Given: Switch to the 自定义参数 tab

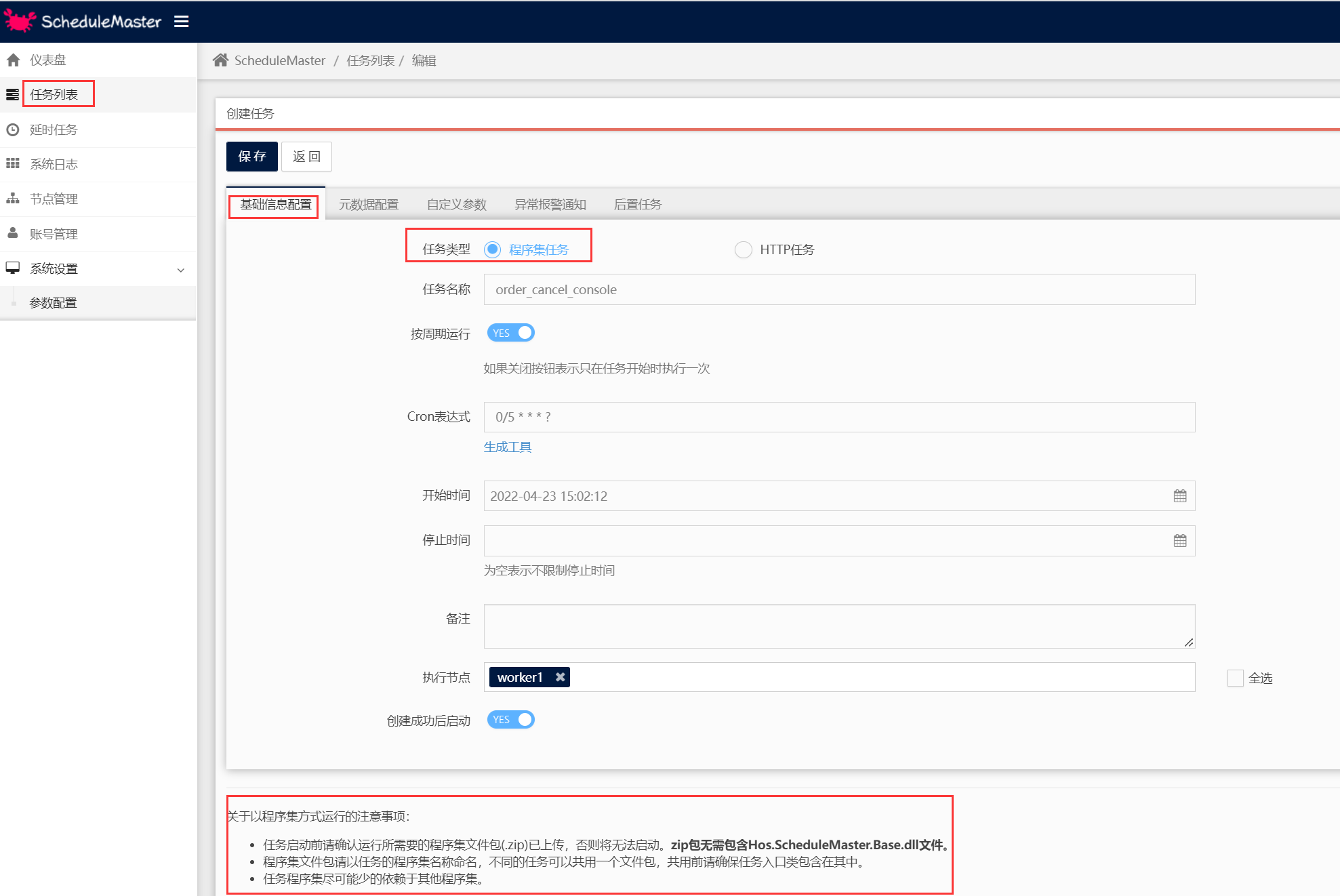Looking at the screenshot, I should (457, 205).
